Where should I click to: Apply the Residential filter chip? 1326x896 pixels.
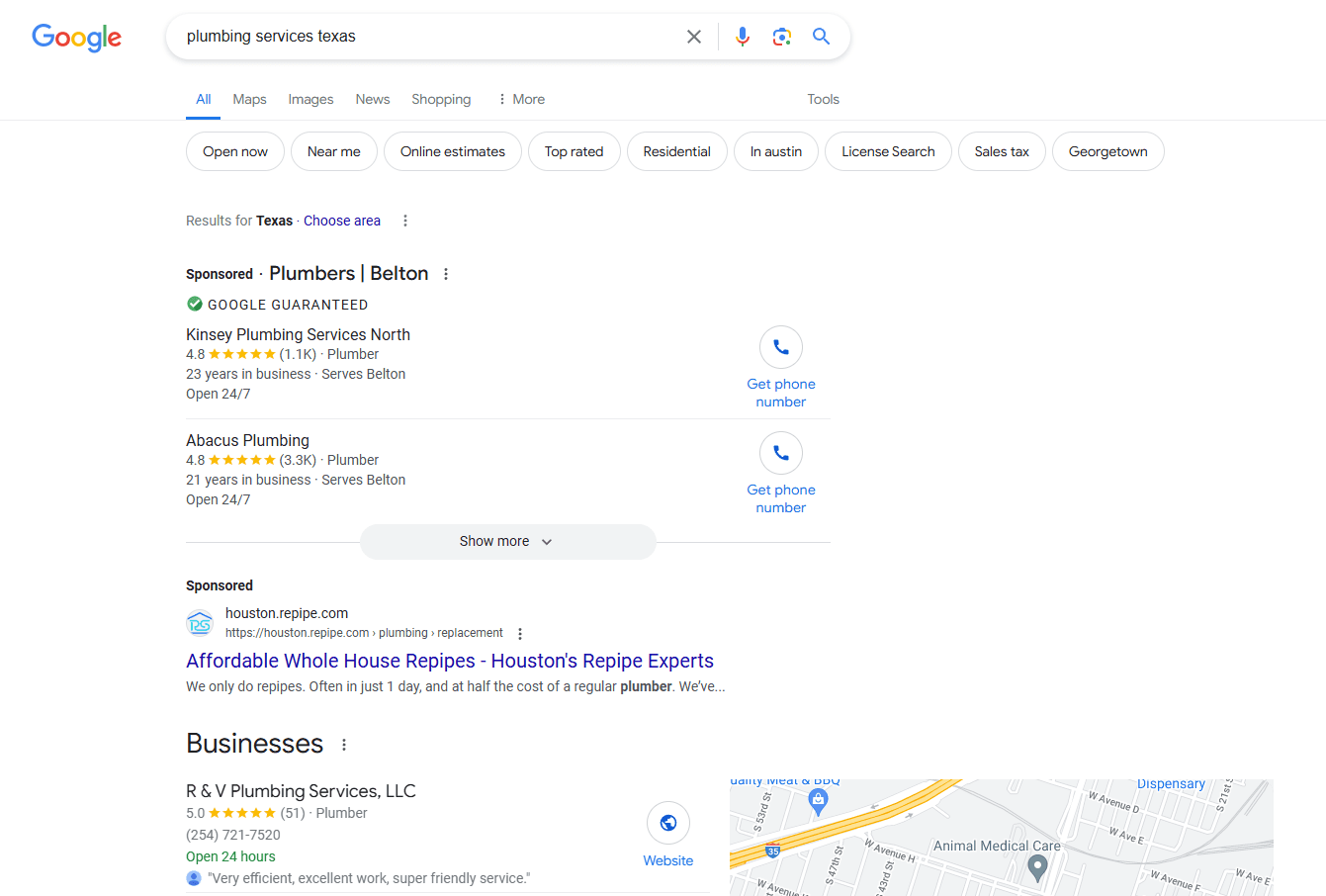(x=677, y=151)
